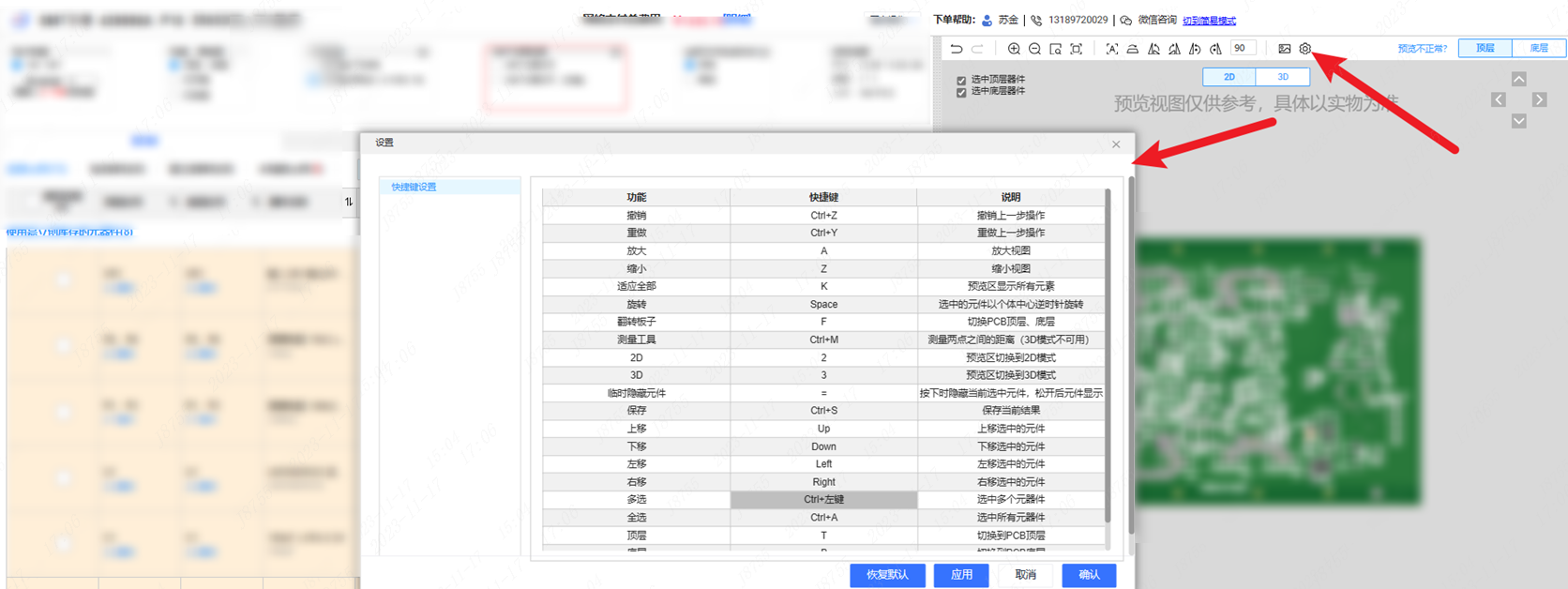Click the undo arrow in preview toolbar
This screenshot has height=589, width=1568.
[956, 49]
